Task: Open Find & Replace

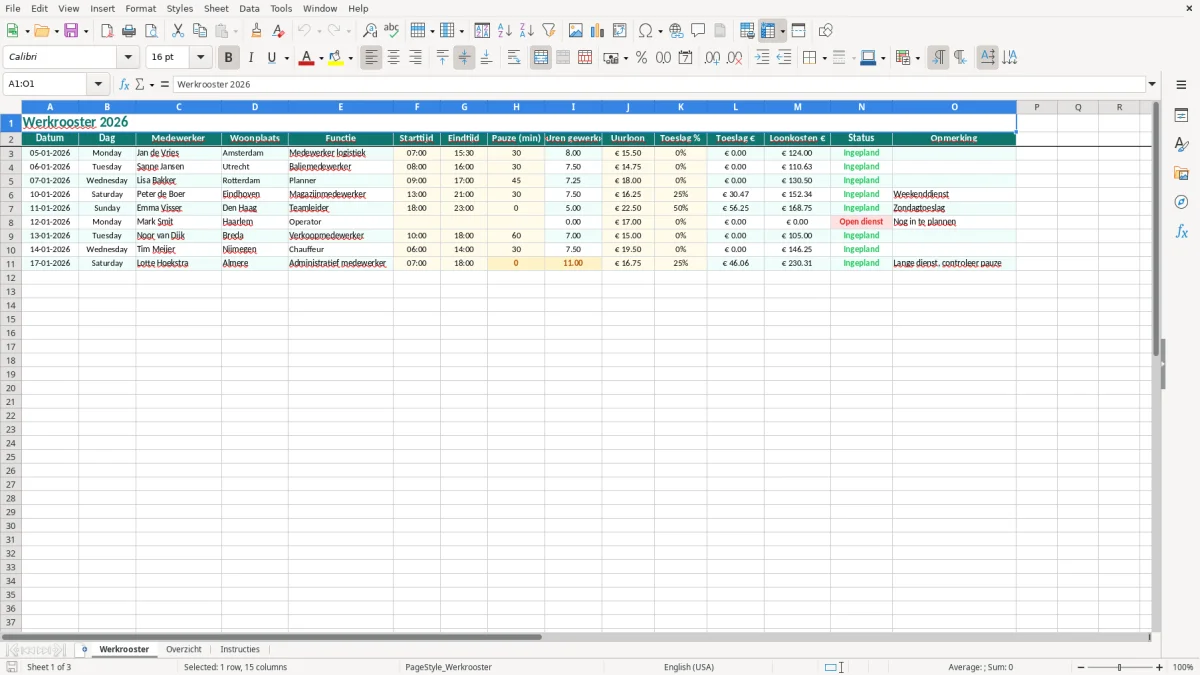Action: 370,31
